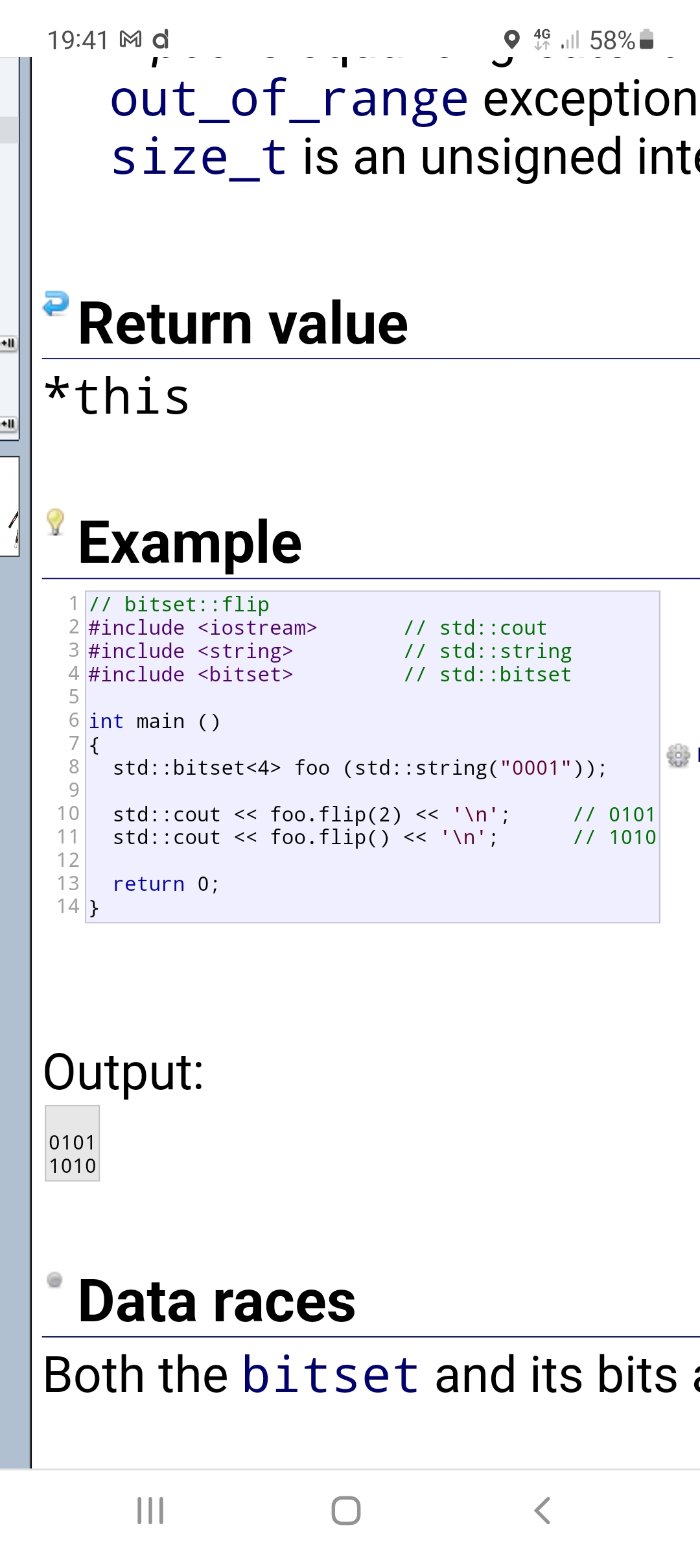Tap the 'd' notification icon in status bar
This screenshot has width=700, height=1556.
(159, 40)
